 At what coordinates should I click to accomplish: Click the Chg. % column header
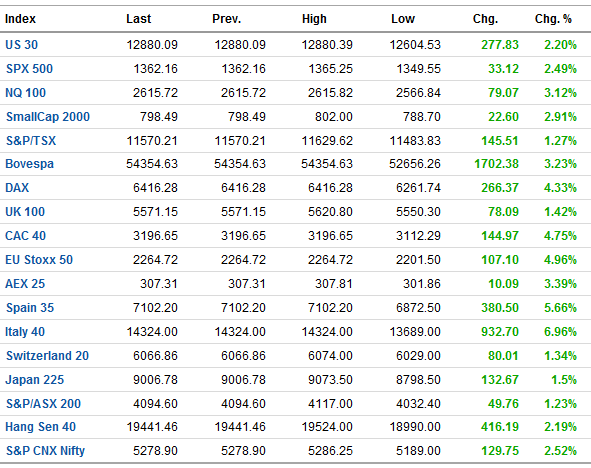[553, 19]
